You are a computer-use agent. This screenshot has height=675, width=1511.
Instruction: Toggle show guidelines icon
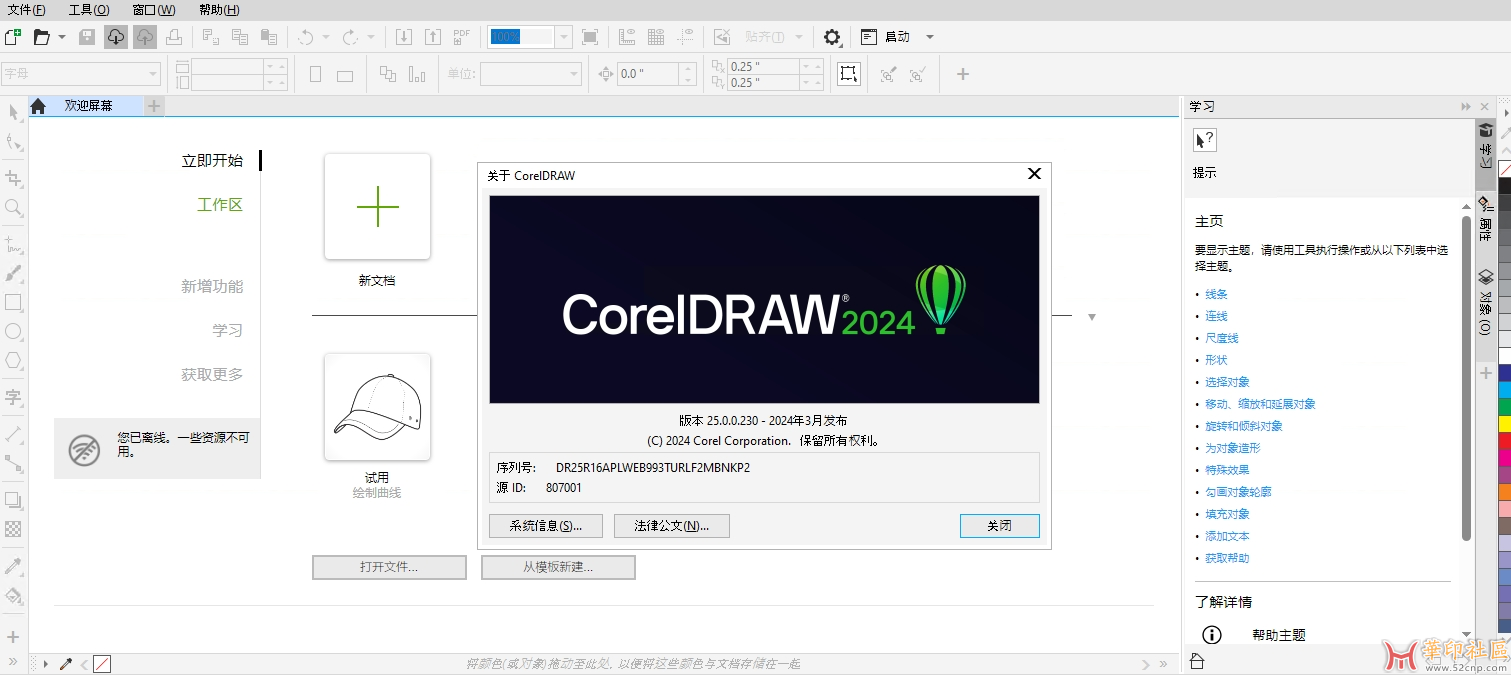pyautogui.click(x=685, y=37)
